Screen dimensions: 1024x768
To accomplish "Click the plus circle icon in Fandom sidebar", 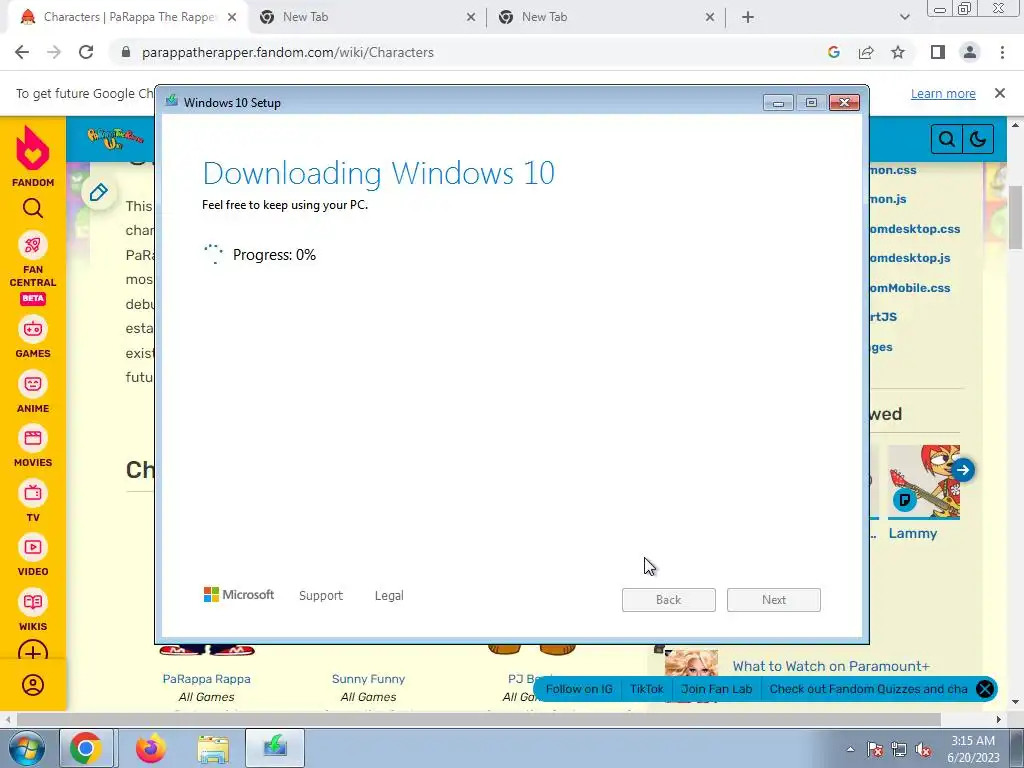I will pos(33,652).
